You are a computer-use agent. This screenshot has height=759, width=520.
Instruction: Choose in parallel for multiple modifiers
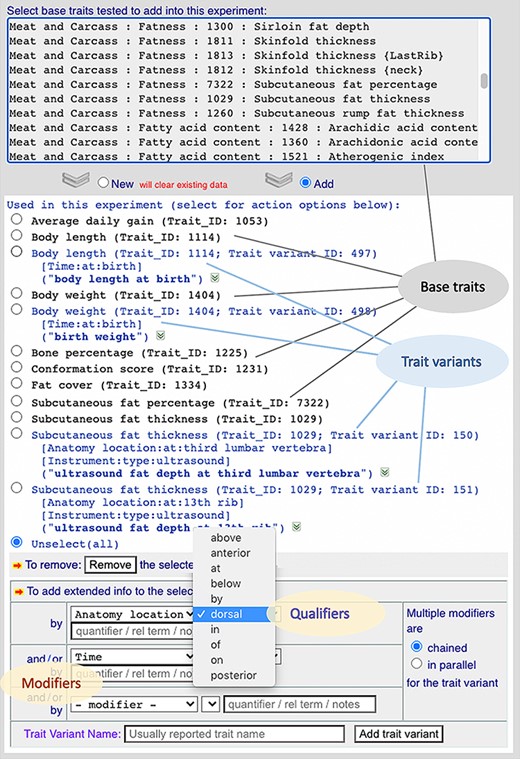pyautogui.click(x=416, y=664)
